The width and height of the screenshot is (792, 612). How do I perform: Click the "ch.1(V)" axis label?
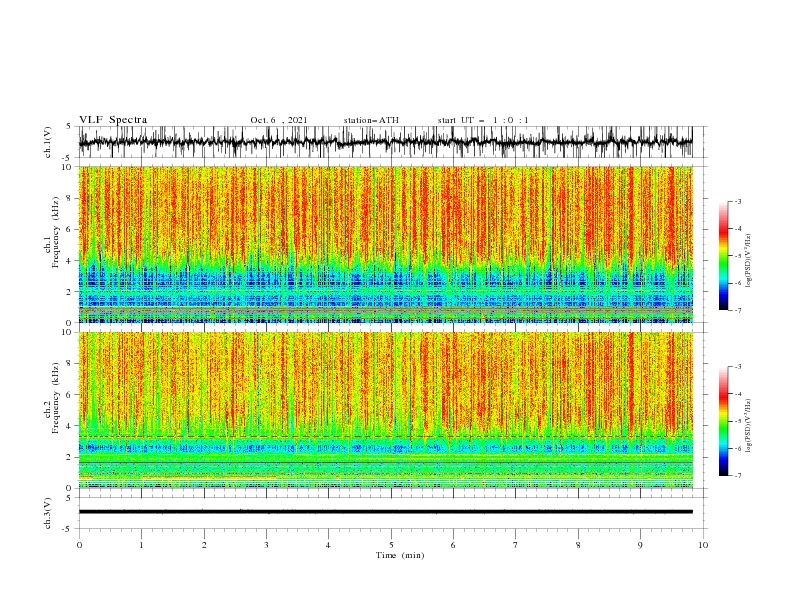coord(48,142)
